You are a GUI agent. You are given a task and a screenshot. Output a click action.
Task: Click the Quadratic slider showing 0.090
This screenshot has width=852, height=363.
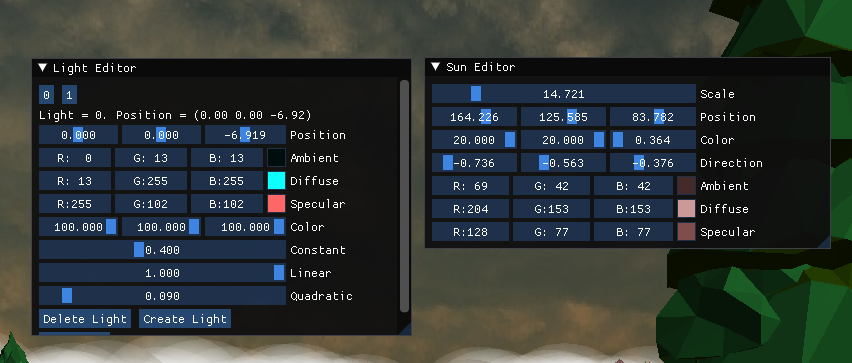coord(162,296)
